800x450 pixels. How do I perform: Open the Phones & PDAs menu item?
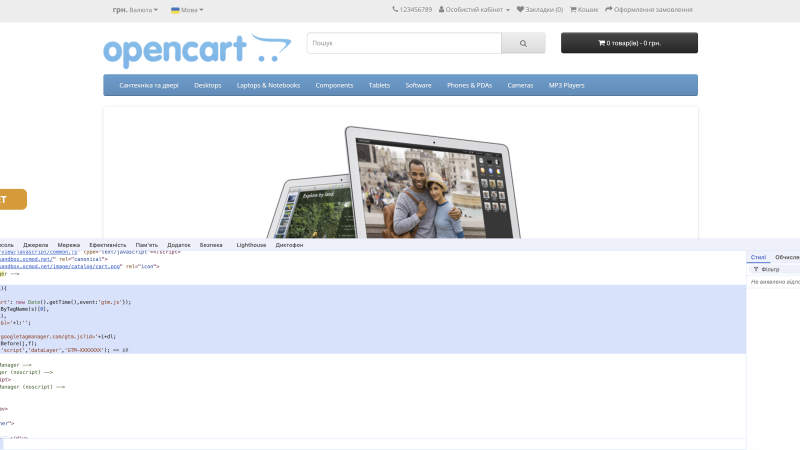(x=469, y=85)
